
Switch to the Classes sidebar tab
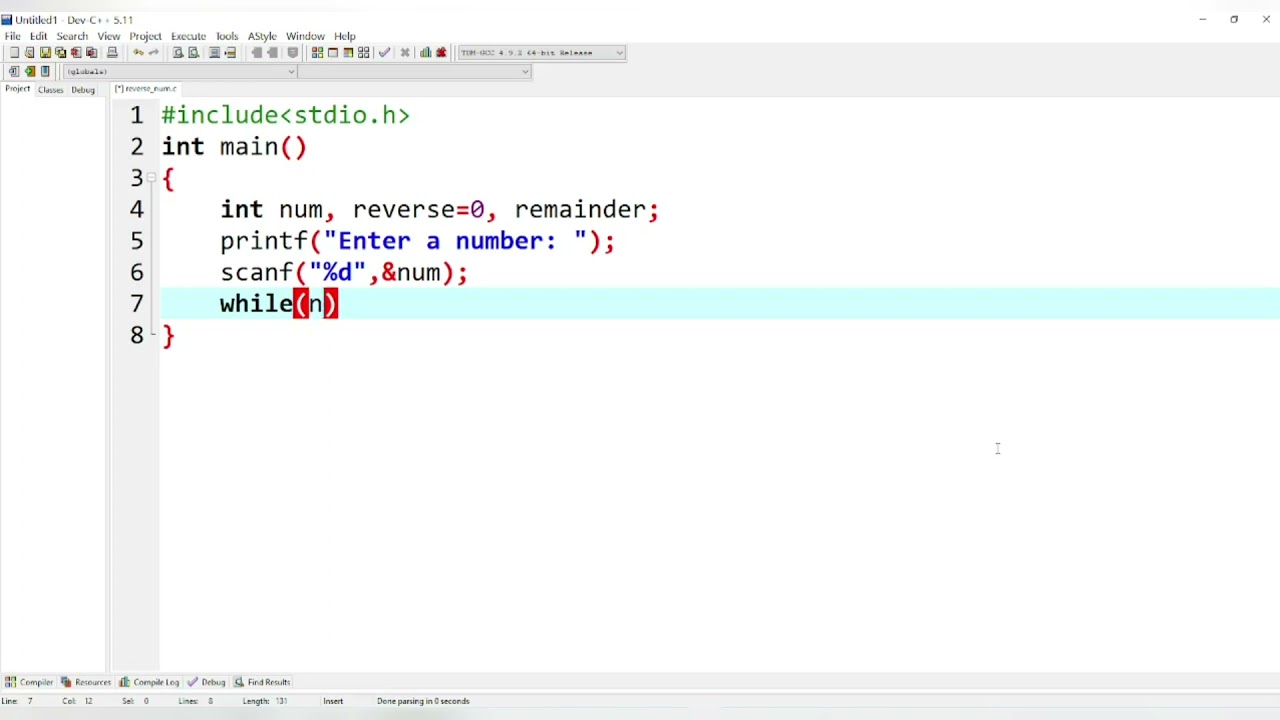(51, 89)
